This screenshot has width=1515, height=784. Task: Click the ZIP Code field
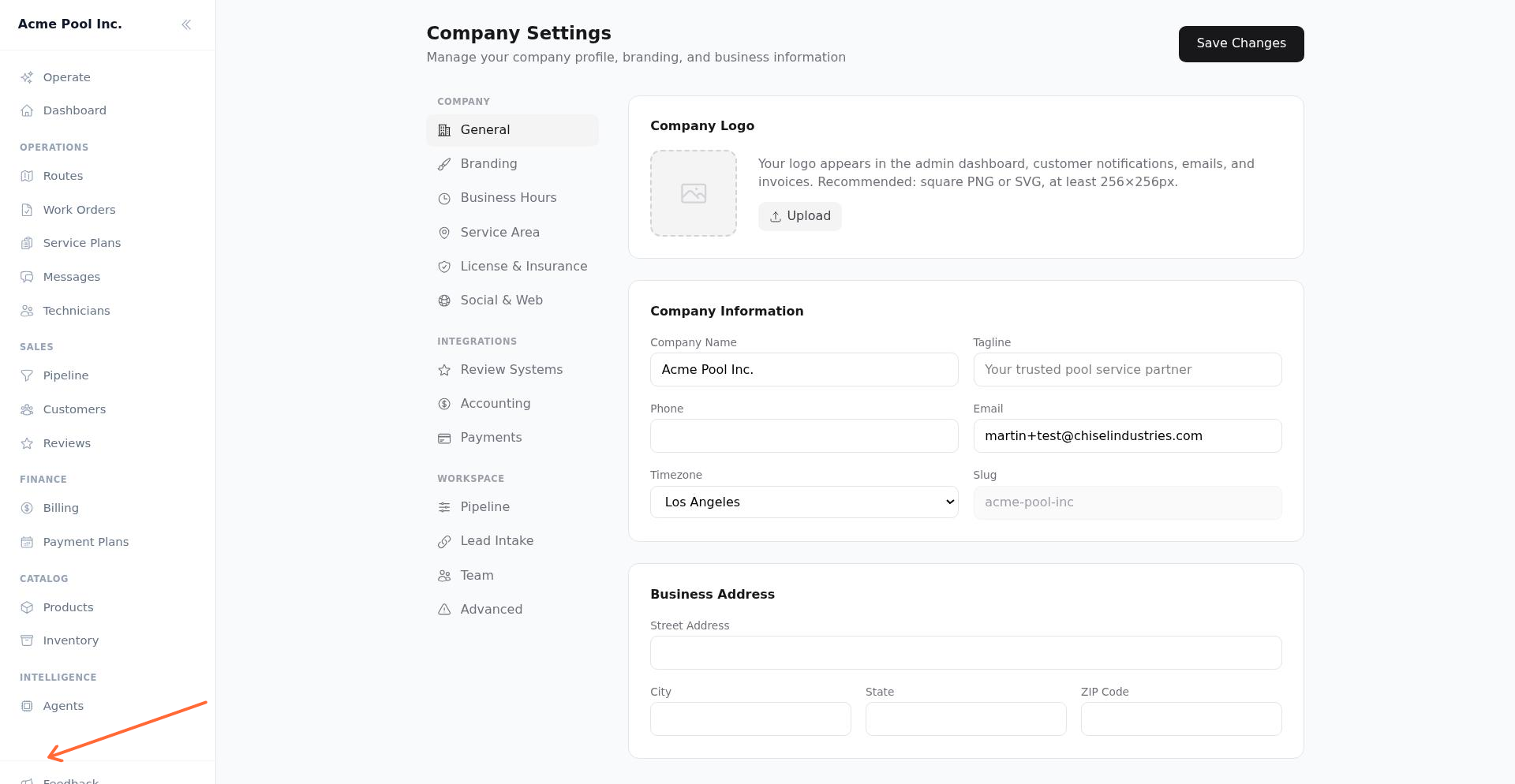1181,719
